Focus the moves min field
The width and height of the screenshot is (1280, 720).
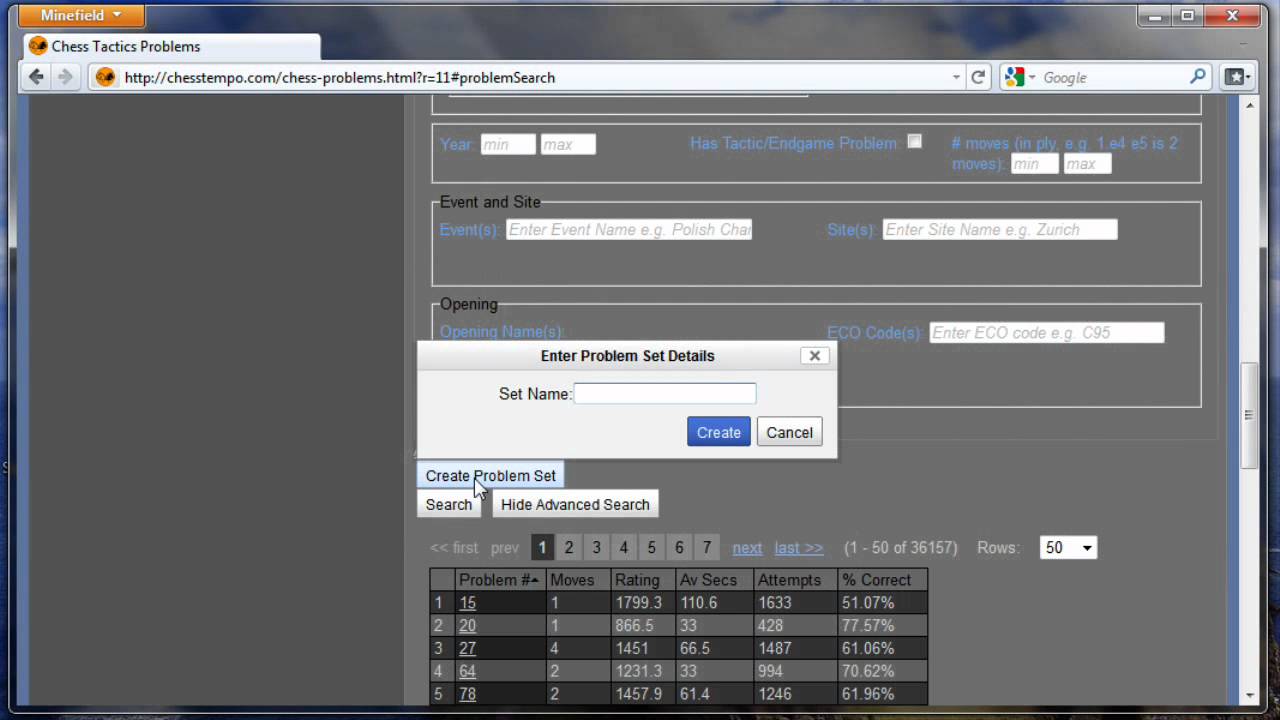click(1034, 164)
